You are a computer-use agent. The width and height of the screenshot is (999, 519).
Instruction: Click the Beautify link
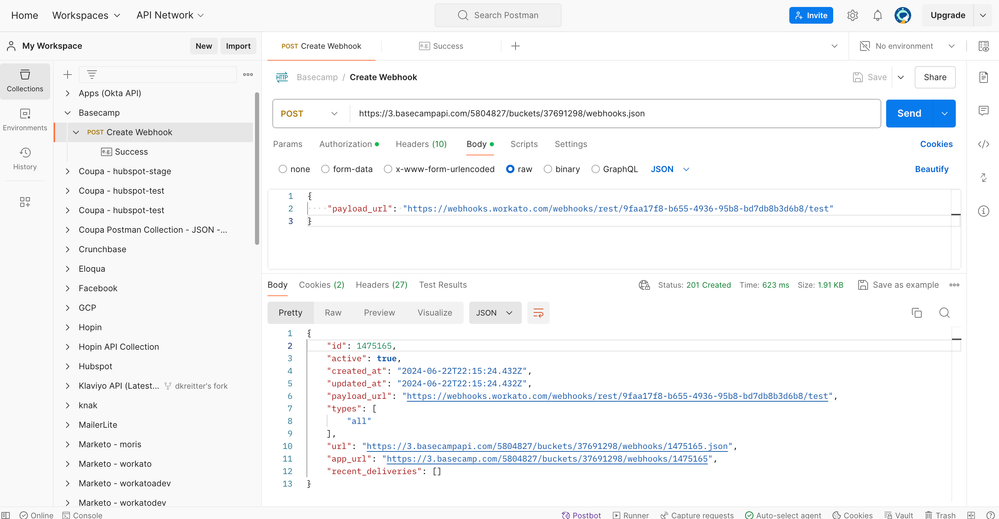(931, 169)
